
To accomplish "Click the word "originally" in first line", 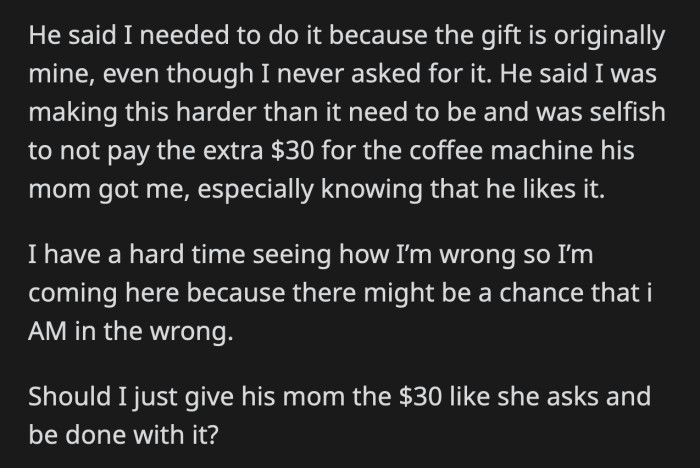I will click(609, 36).
